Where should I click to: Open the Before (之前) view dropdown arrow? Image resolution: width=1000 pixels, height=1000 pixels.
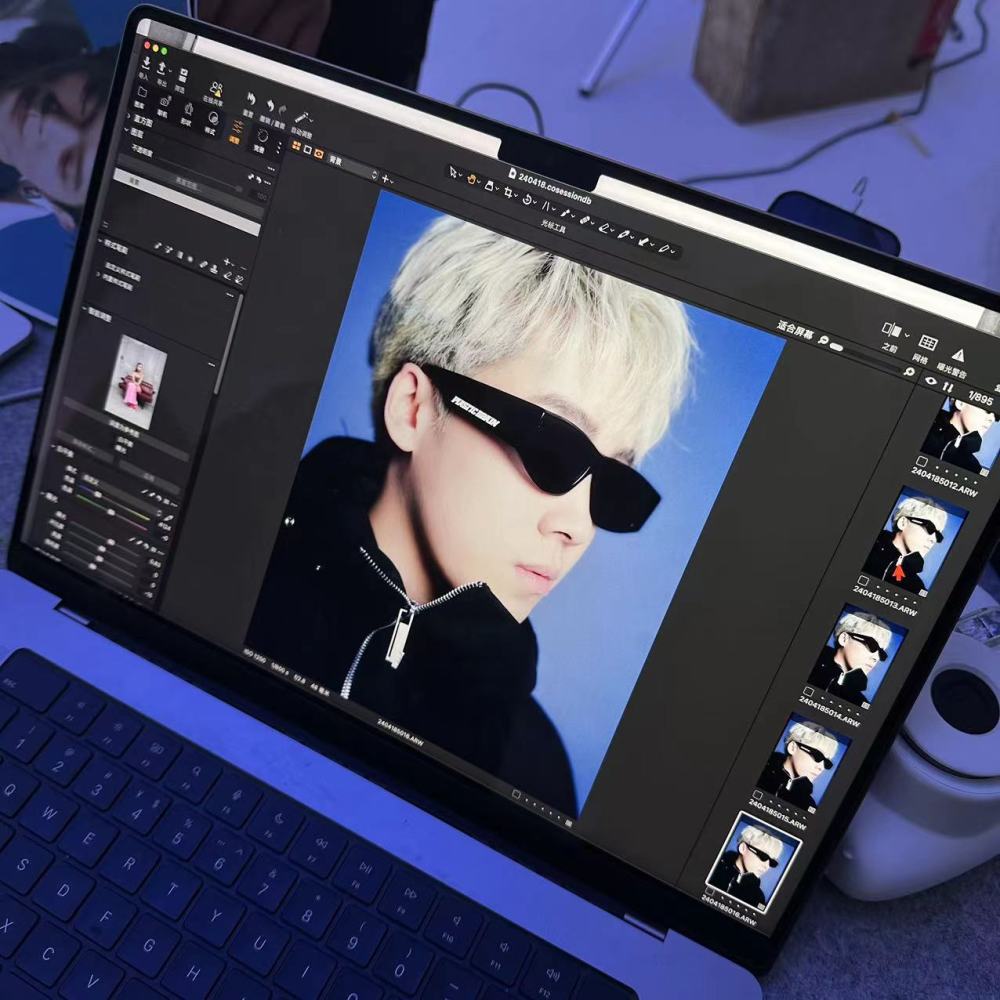(907, 336)
